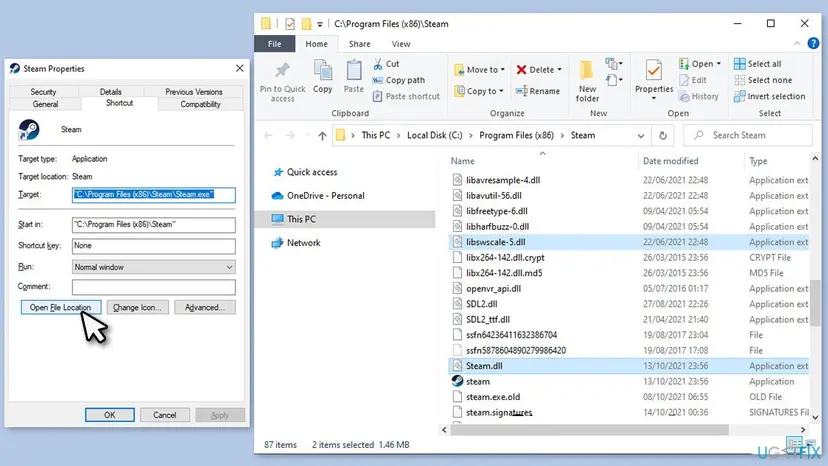The height and width of the screenshot is (466, 828).
Task: Click the Shortcut key field
Action: coord(154,246)
